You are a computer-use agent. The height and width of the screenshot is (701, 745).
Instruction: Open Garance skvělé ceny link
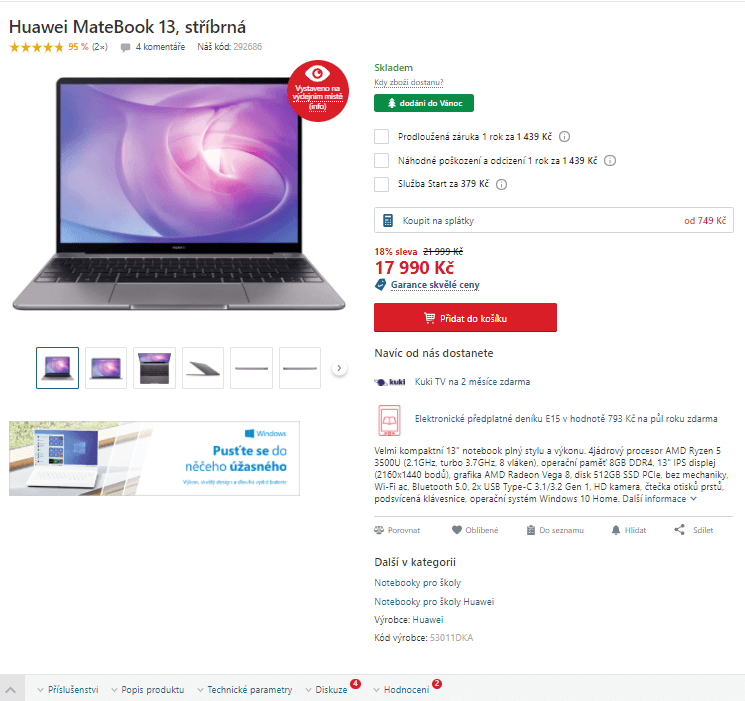point(435,285)
